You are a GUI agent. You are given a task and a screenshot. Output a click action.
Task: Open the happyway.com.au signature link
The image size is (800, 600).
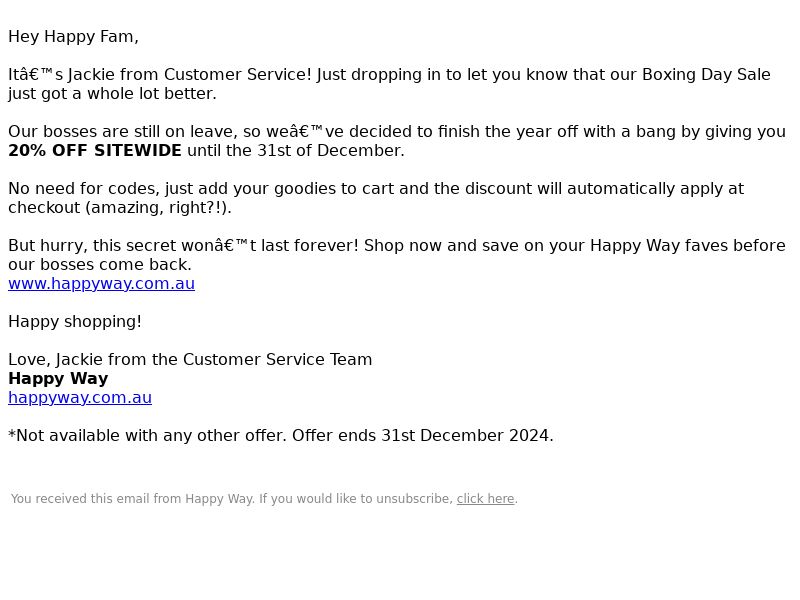tap(80, 397)
